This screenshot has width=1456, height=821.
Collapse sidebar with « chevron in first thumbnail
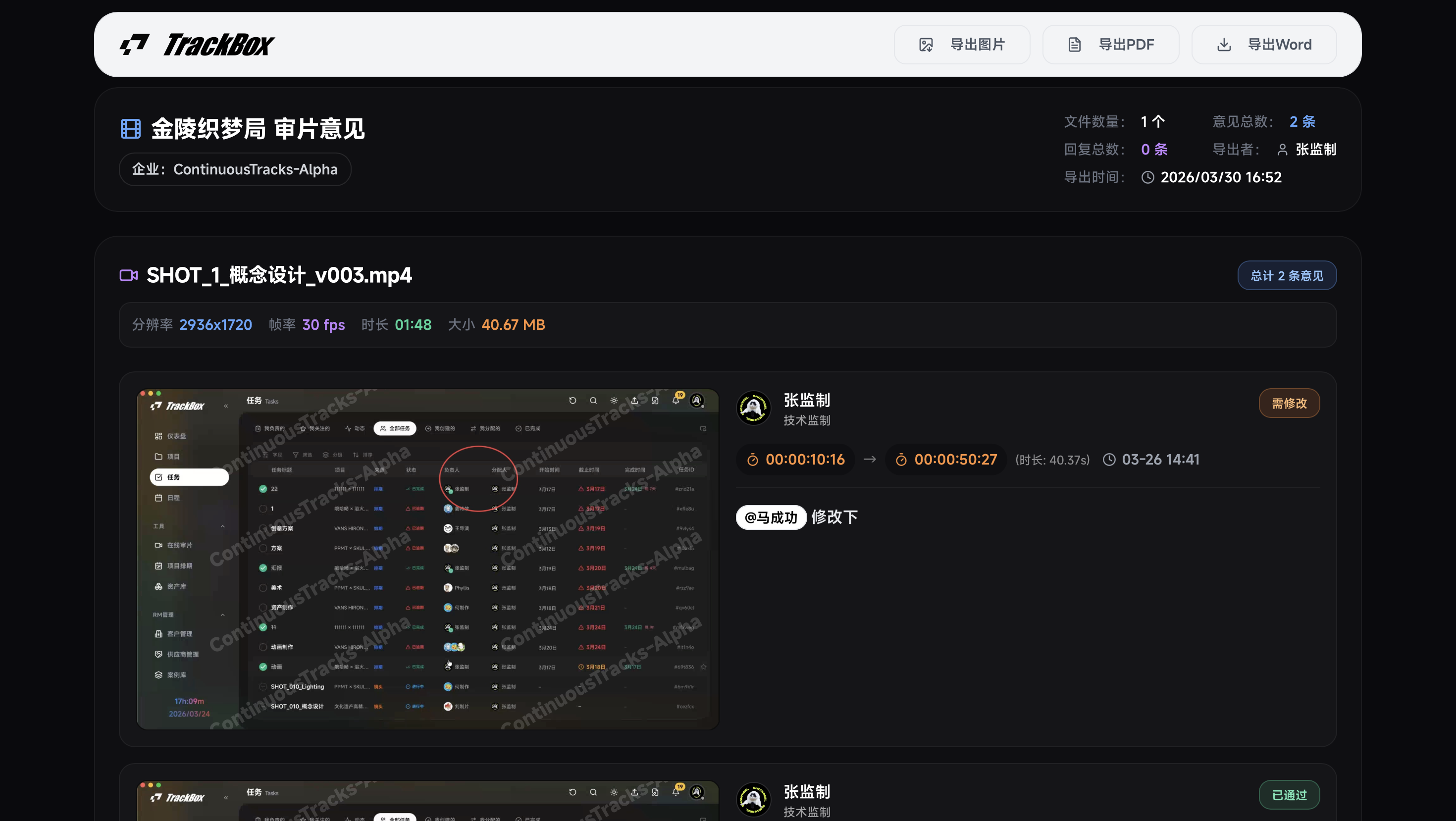coord(226,406)
